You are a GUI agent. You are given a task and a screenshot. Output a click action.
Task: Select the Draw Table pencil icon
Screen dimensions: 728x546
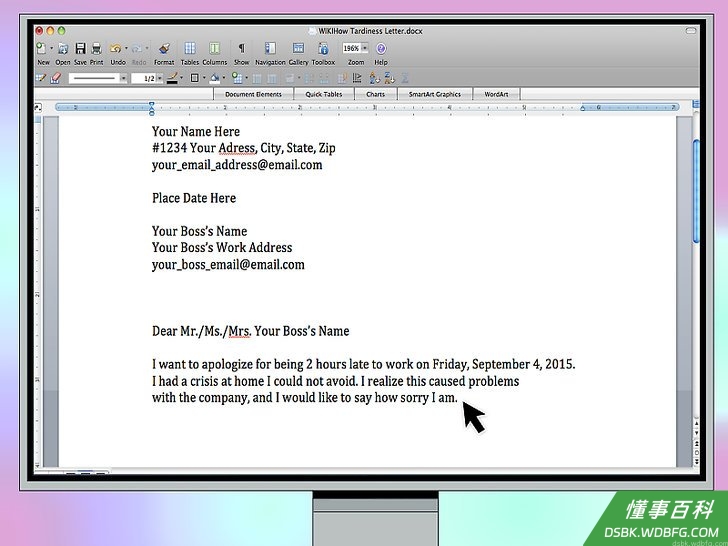pos(41,78)
